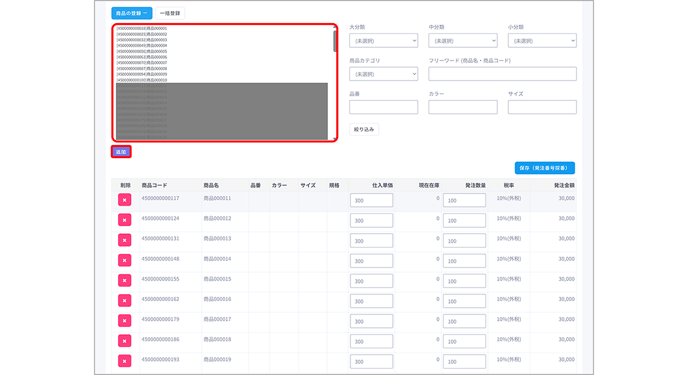Click the 商品名 column header
This screenshot has width=688, height=375.
click(211, 186)
